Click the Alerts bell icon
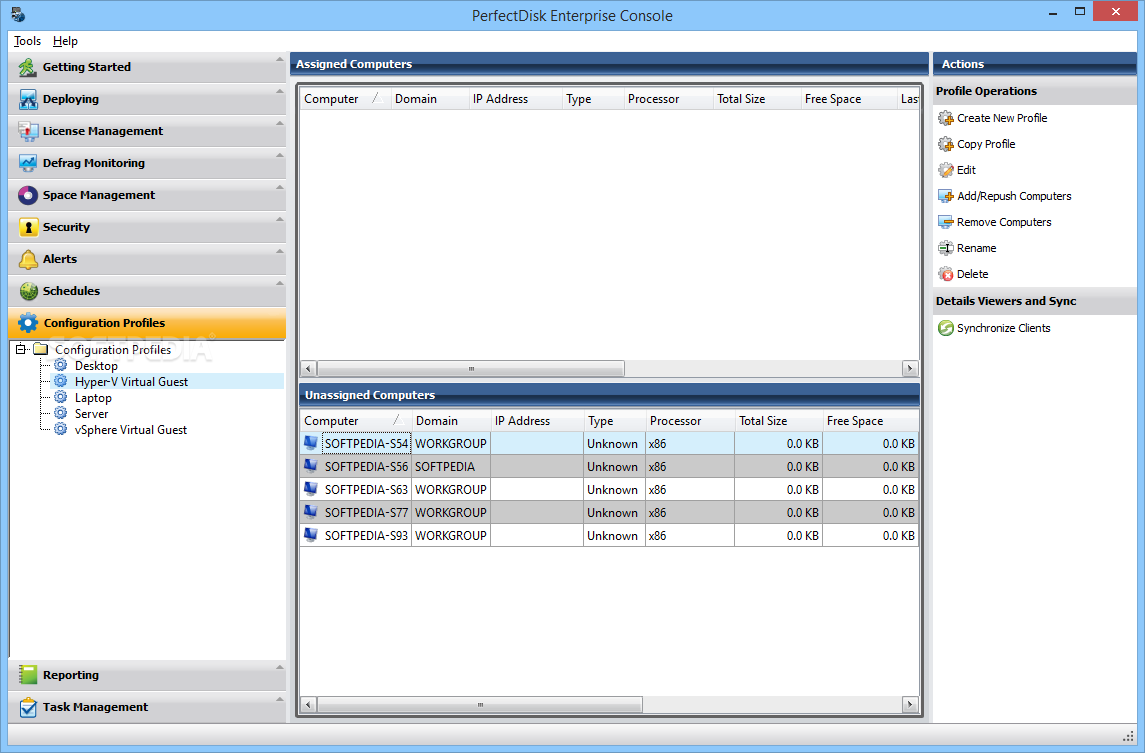 (x=28, y=259)
